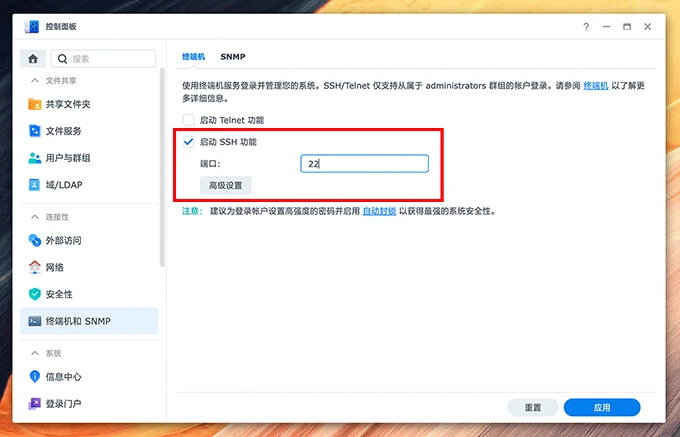The width and height of the screenshot is (680, 437).
Task: Select Terminal & SNMP sidebar icon
Action: point(35,321)
